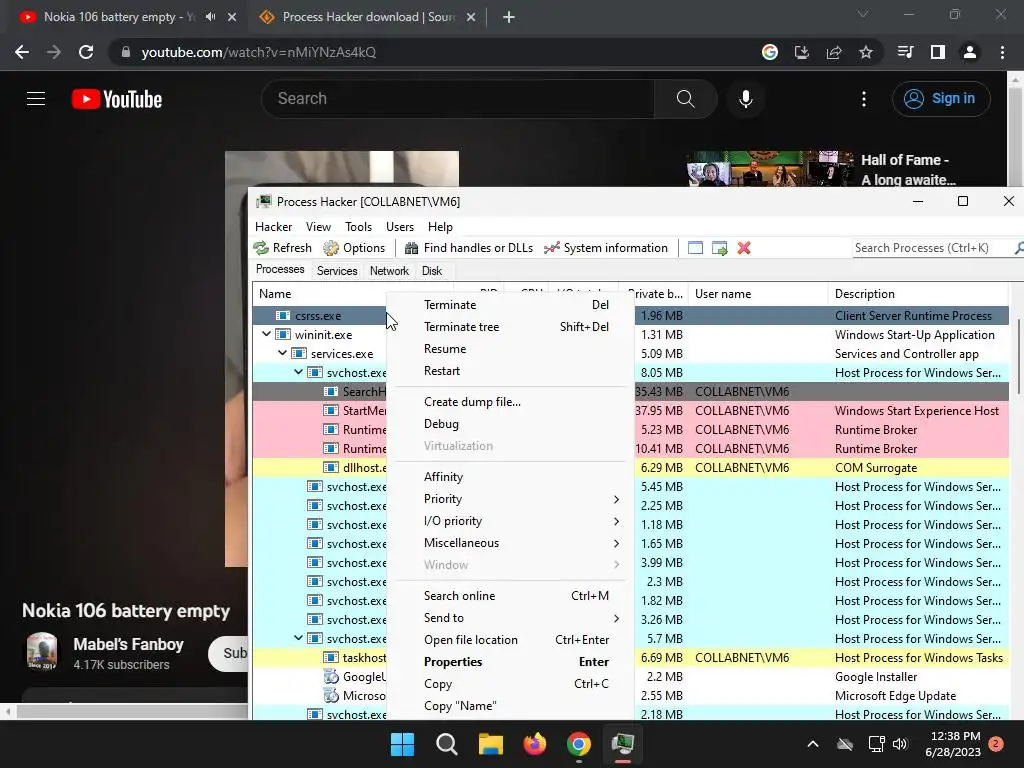The height and width of the screenshot is (768, 1024).
Task: Select Affinity in the context menu
Action: (511, 477)
